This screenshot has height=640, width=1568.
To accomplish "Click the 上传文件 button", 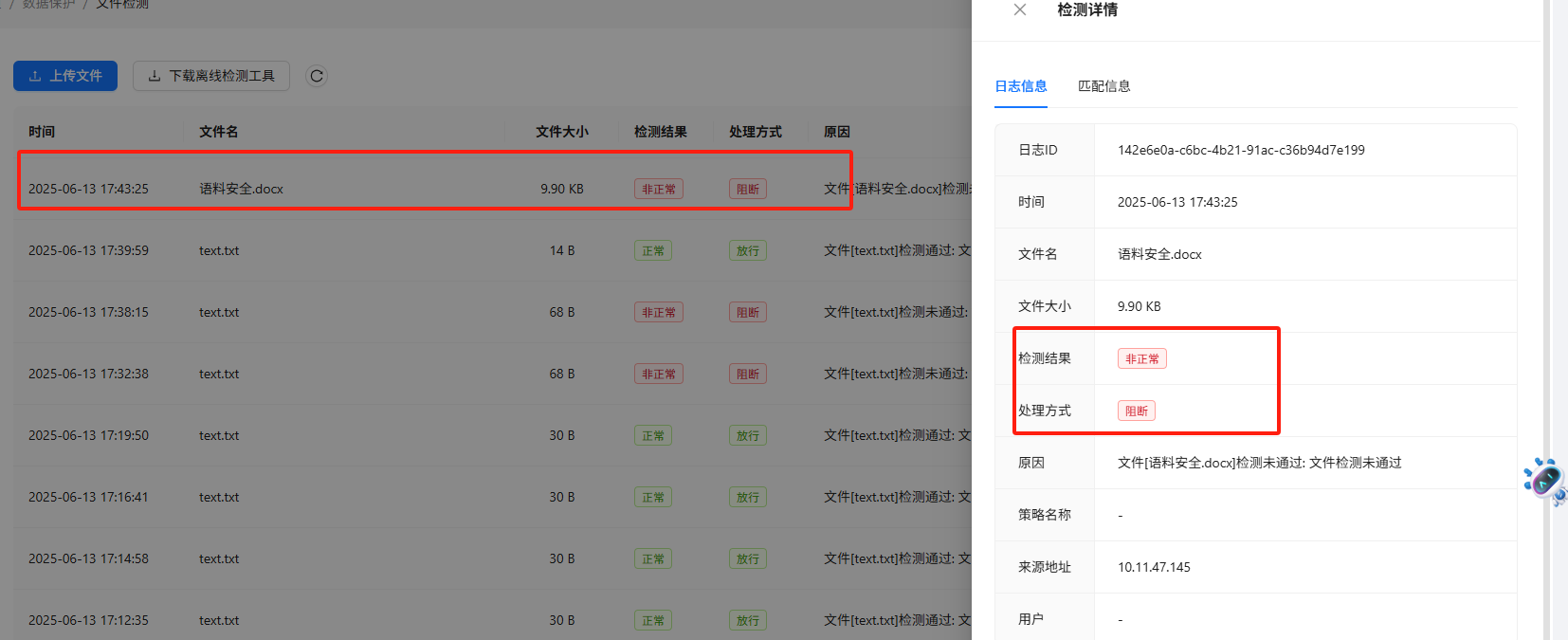I will pos(65,76).
